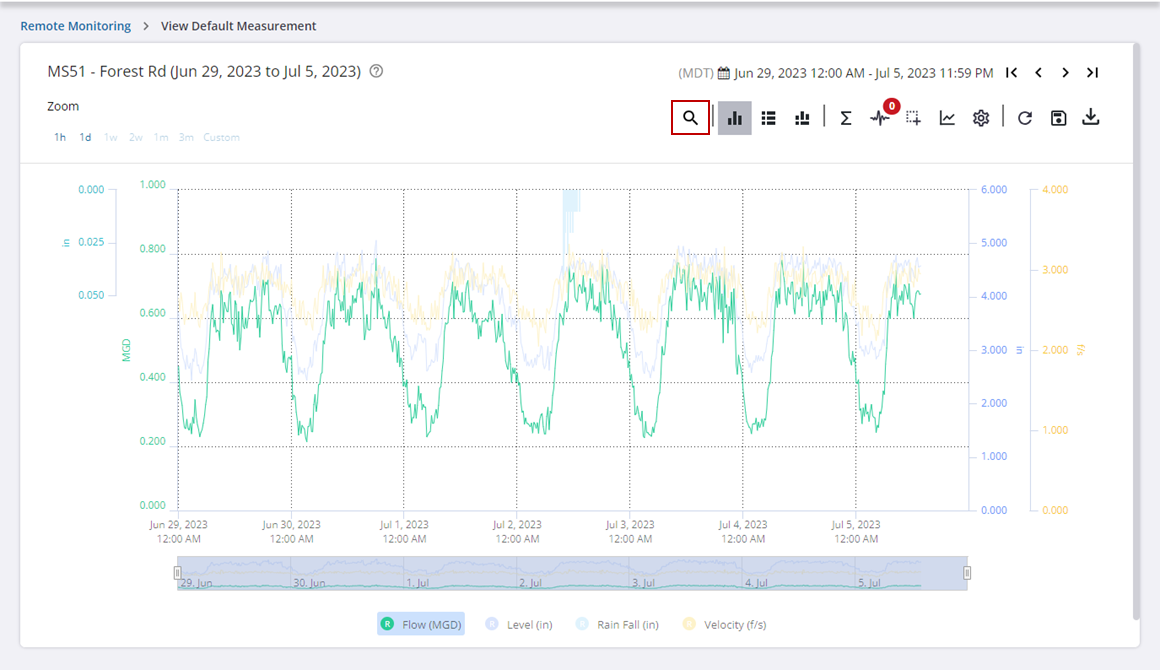Click the date range text Jun 29 - Jul 5
Image resolution: width=1160 pixels, height=670 pixels.
pos(863,73)
